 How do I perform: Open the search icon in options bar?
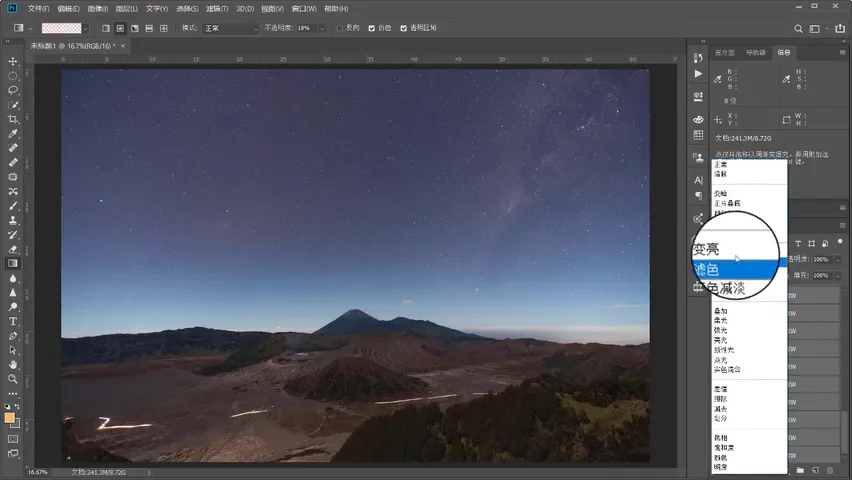[x=798, y=29]
